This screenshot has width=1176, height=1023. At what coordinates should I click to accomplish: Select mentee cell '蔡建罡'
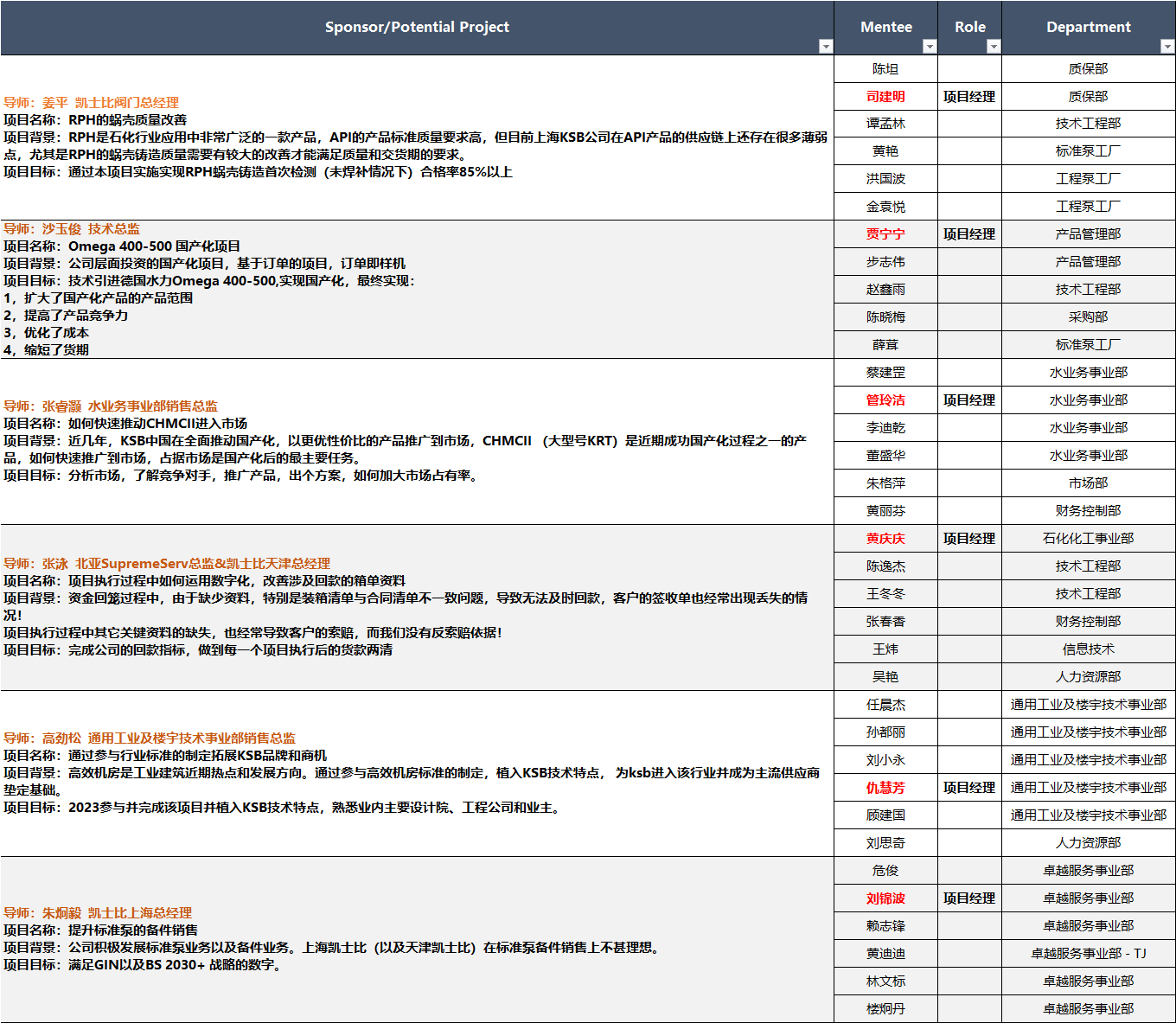(x=885, y=373)
